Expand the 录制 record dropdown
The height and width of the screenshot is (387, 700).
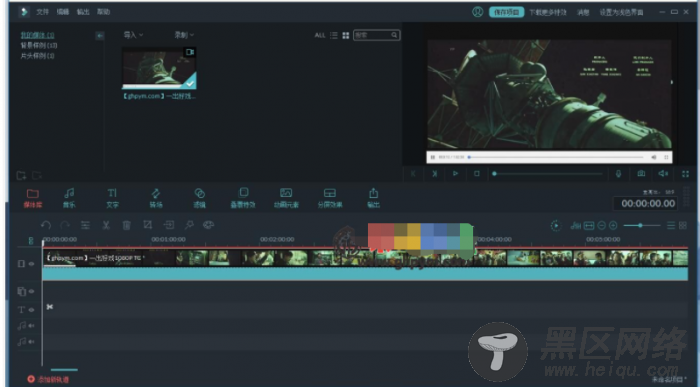(x=184, y=35)
